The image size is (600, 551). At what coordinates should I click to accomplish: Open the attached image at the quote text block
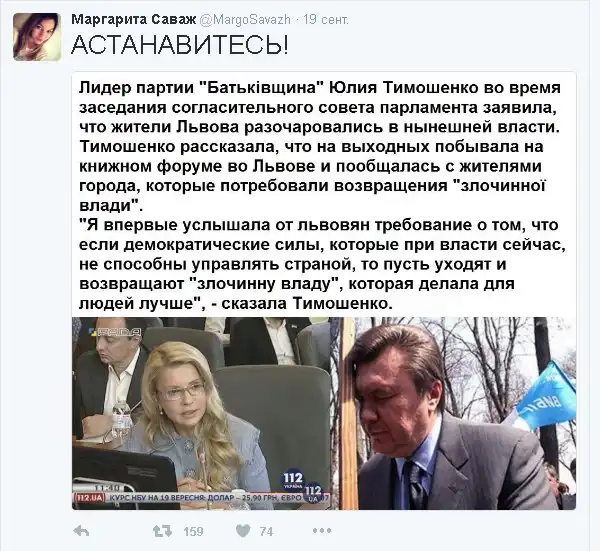tap(323, 195)
